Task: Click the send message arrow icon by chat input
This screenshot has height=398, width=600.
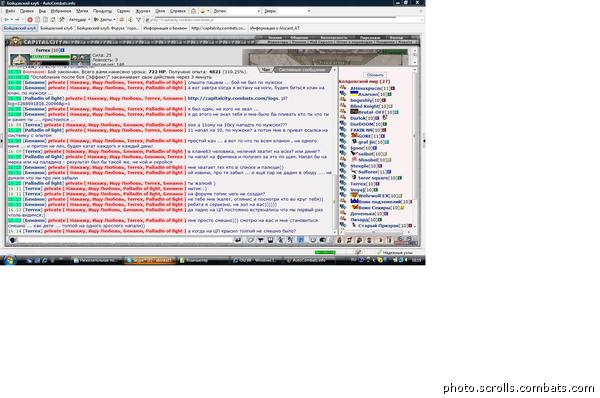Action: click(x=238, y=240)
